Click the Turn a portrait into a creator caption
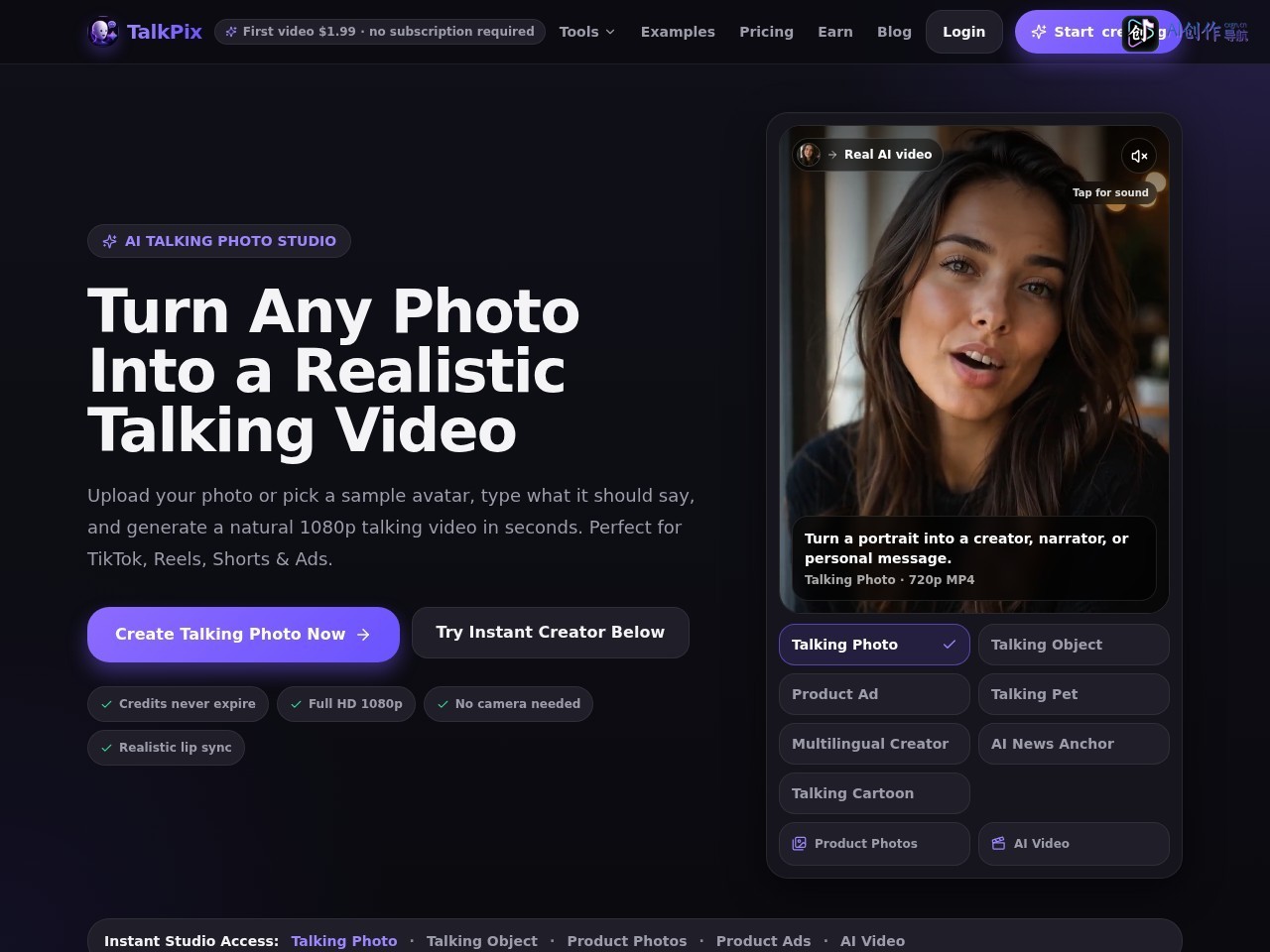Viewport: 1270px width, 952px height. pos(966,548)
